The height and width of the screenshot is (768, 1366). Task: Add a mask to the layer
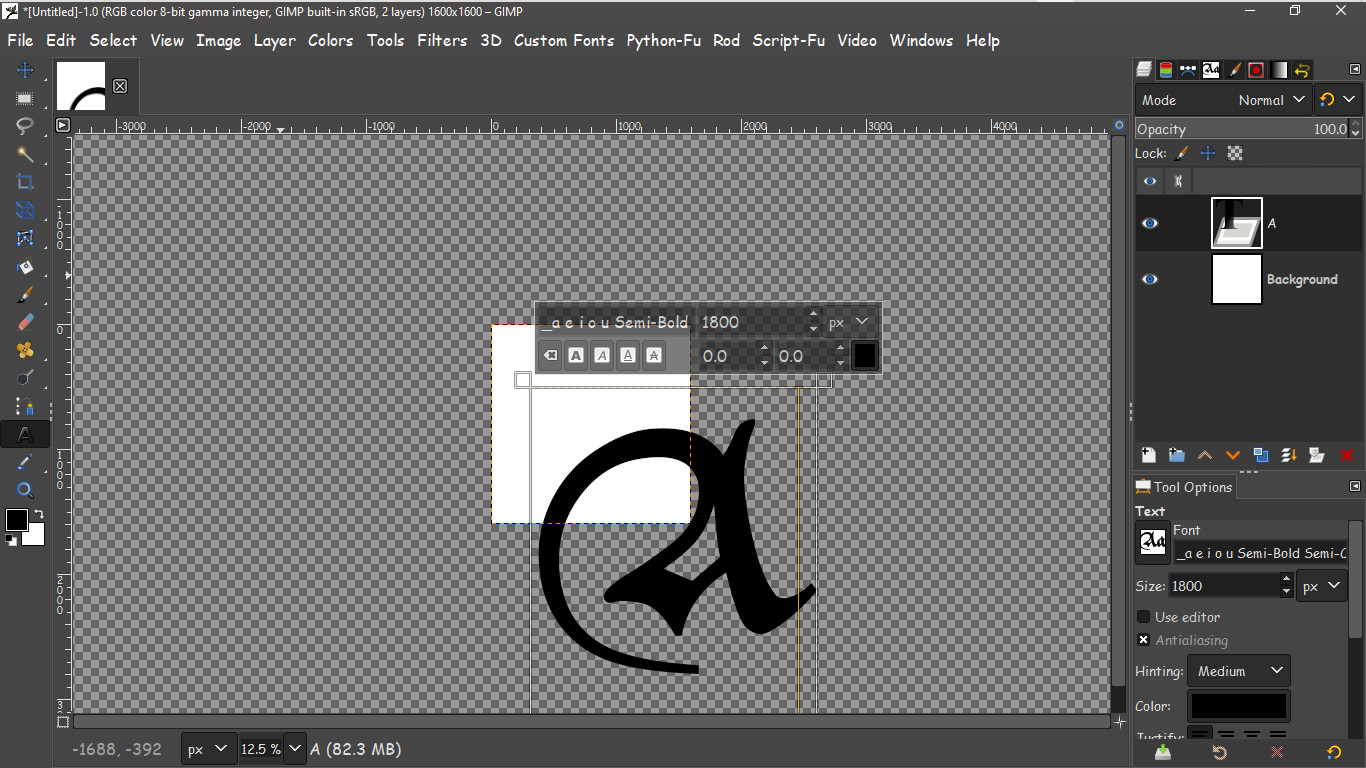coord(1317,455)
